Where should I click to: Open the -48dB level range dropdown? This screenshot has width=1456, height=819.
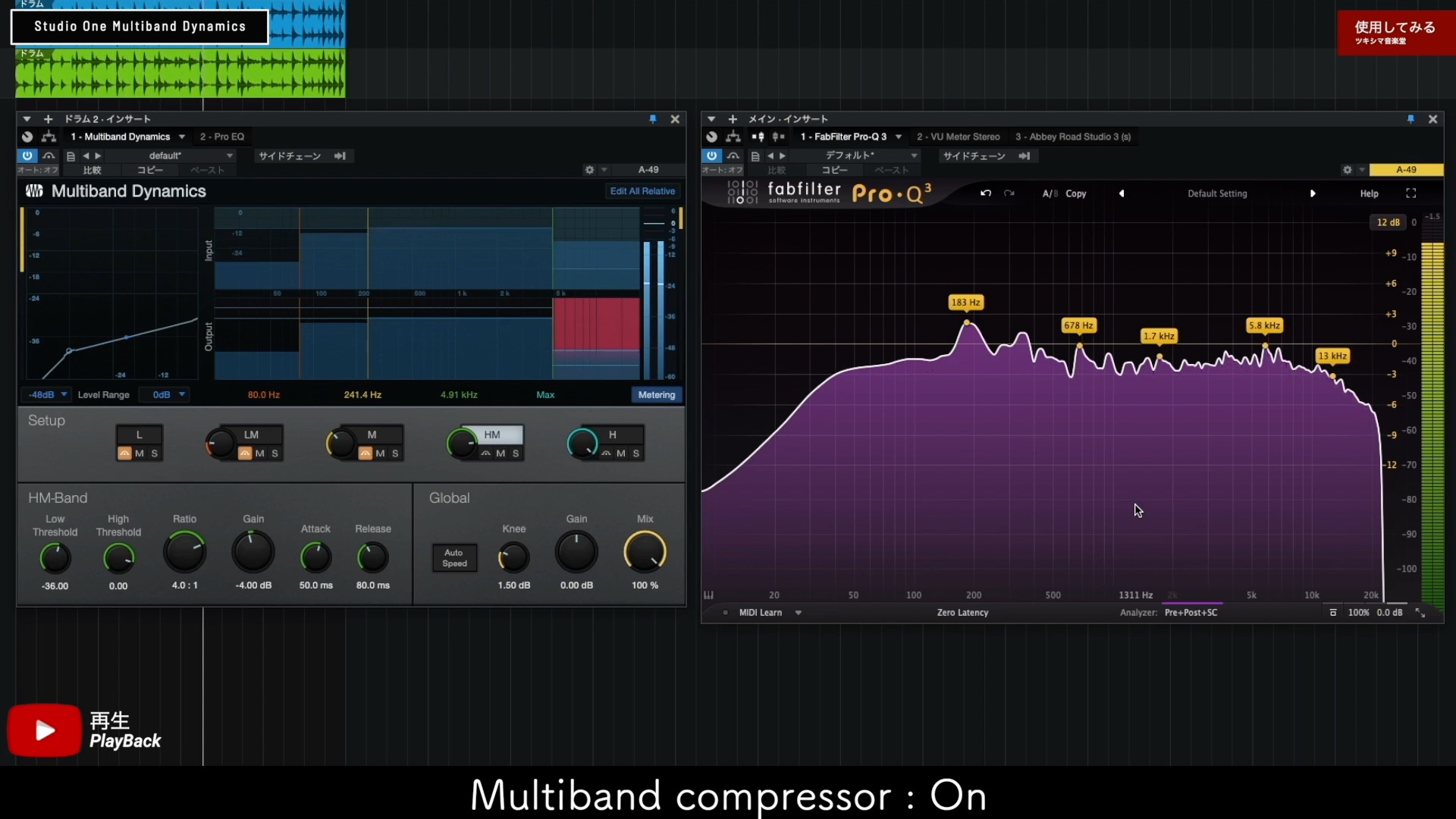47,394
